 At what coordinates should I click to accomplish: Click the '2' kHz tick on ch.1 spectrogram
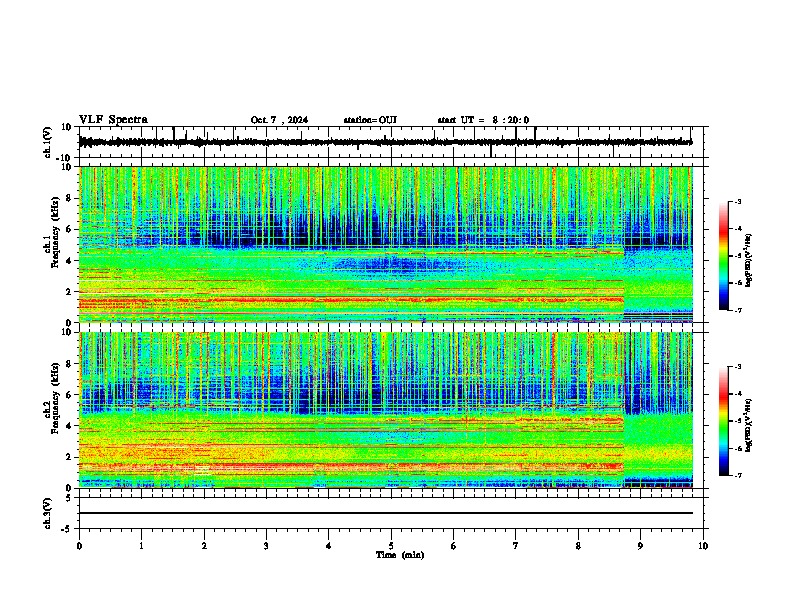pyautogui.click(x=70, y=292)
